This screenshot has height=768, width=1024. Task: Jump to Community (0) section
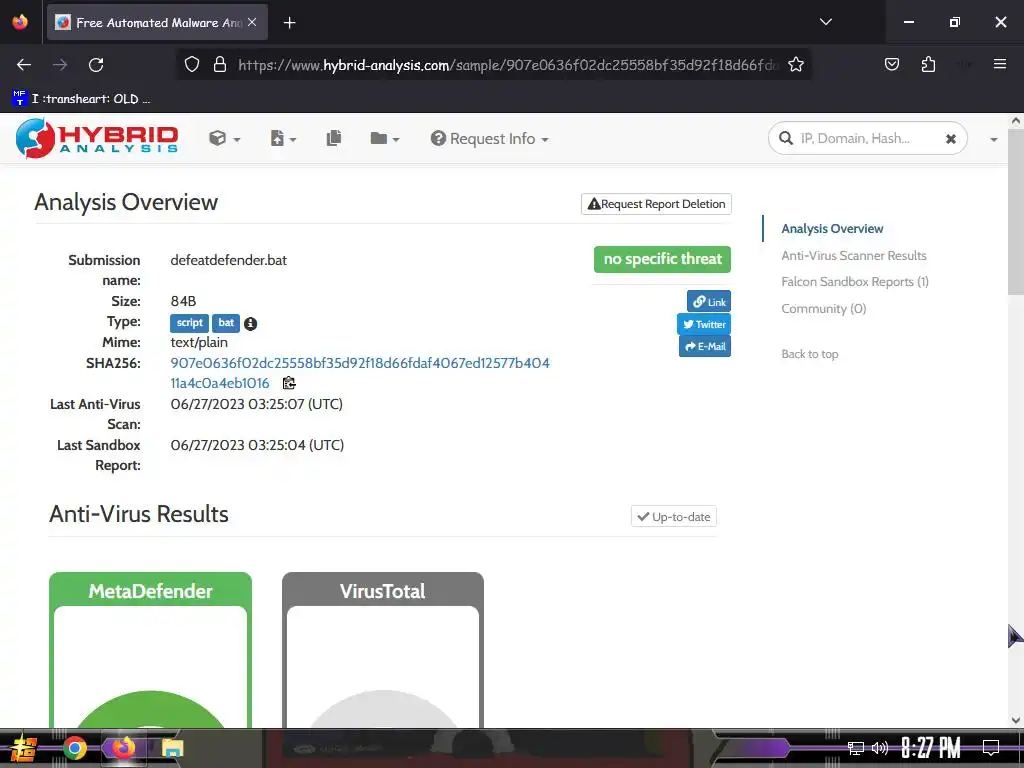click(824, 308)
